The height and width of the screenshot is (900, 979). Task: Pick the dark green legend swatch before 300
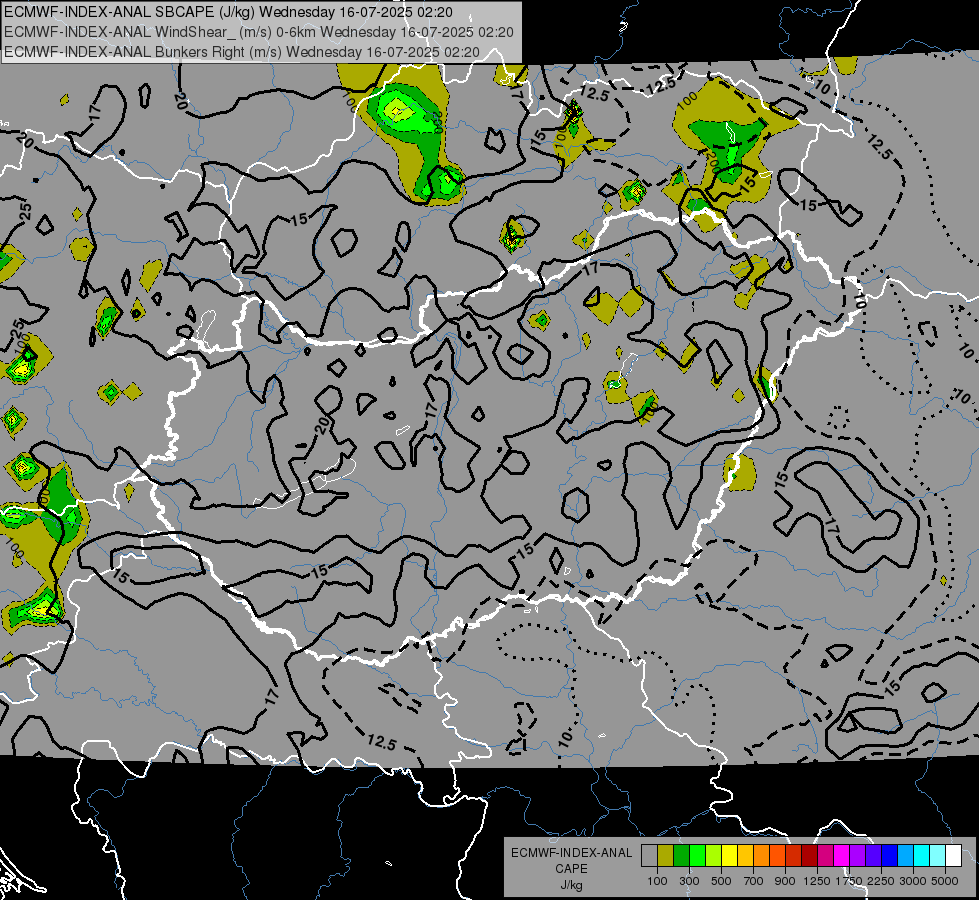pyautogui.click(x=682, y=855)
